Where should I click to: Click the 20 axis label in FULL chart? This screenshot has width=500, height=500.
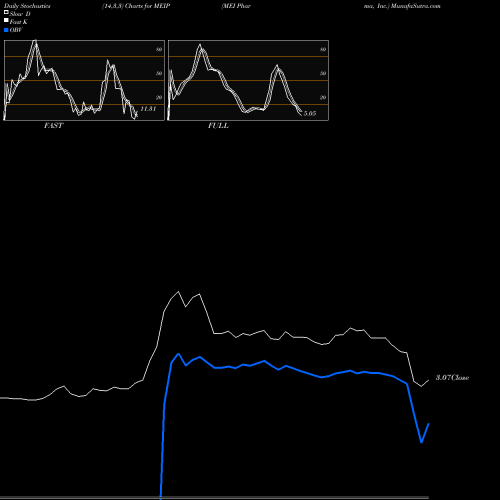point(323,97)
